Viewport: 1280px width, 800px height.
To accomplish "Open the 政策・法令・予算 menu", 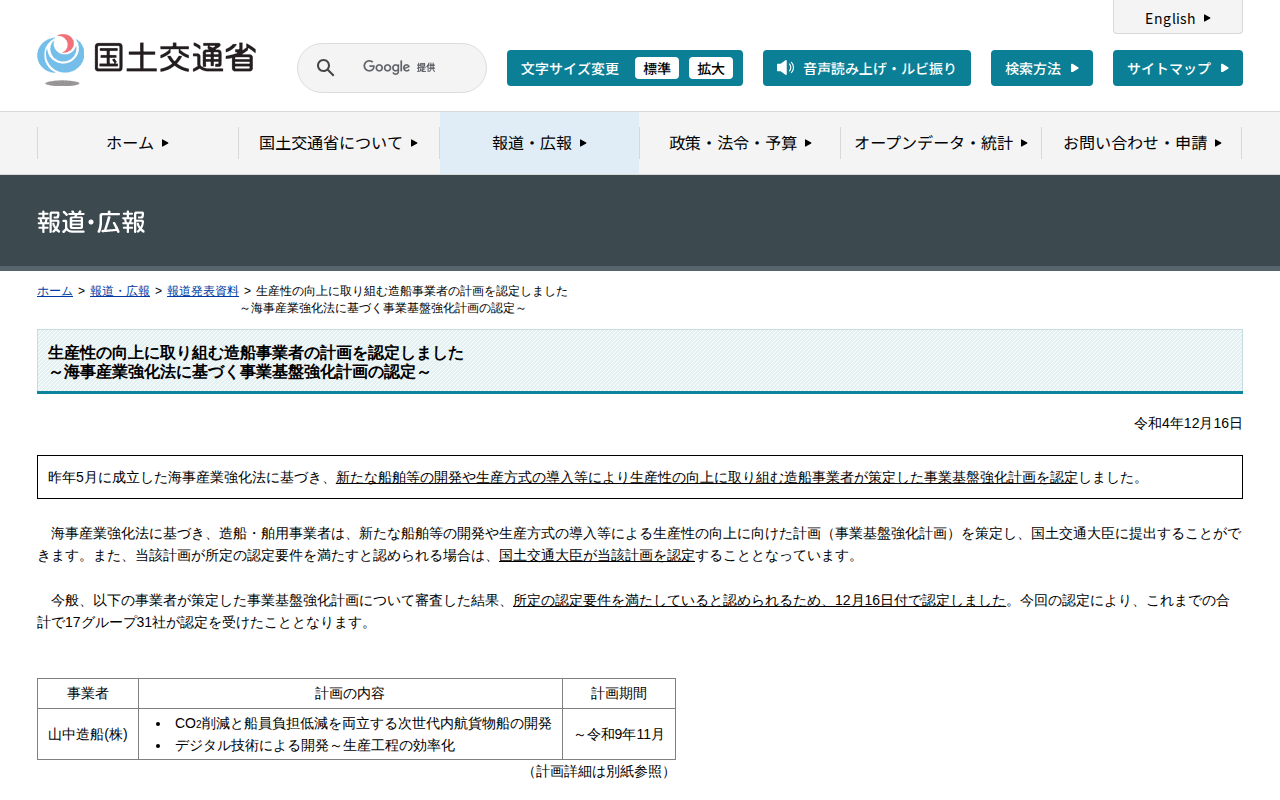I will click(x=741, y=143).
